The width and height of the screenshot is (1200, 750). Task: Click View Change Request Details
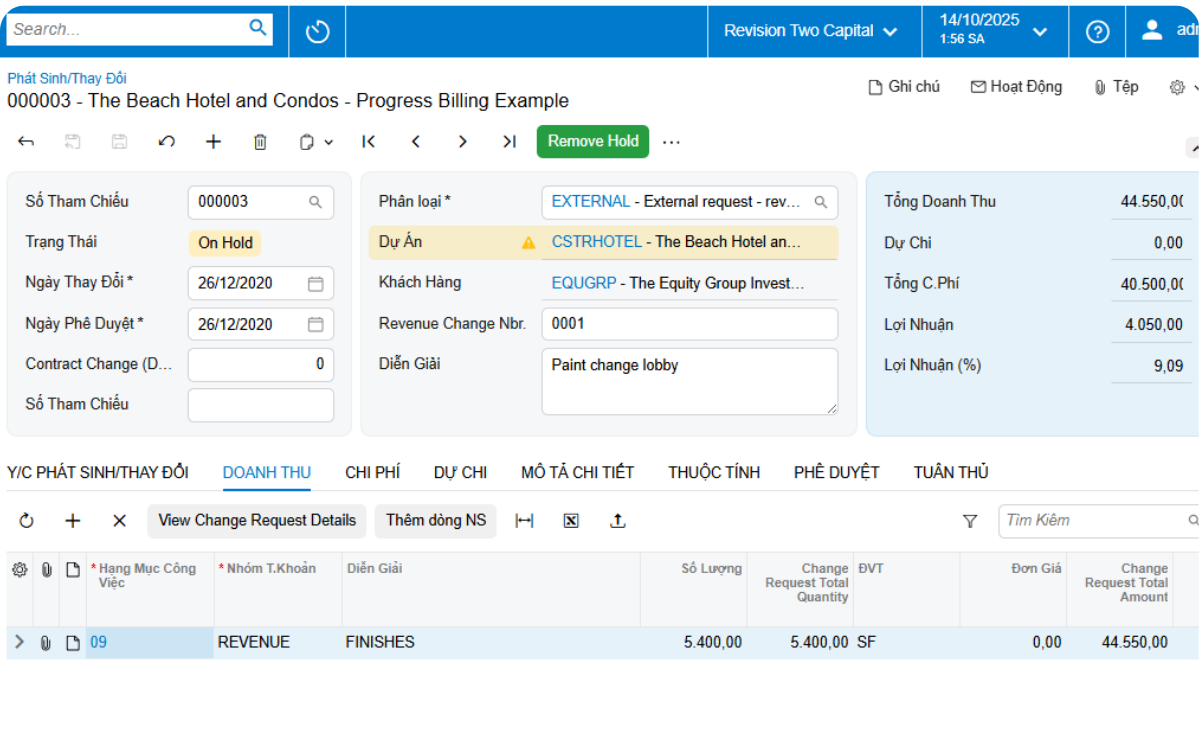click(x=256, y=520)
